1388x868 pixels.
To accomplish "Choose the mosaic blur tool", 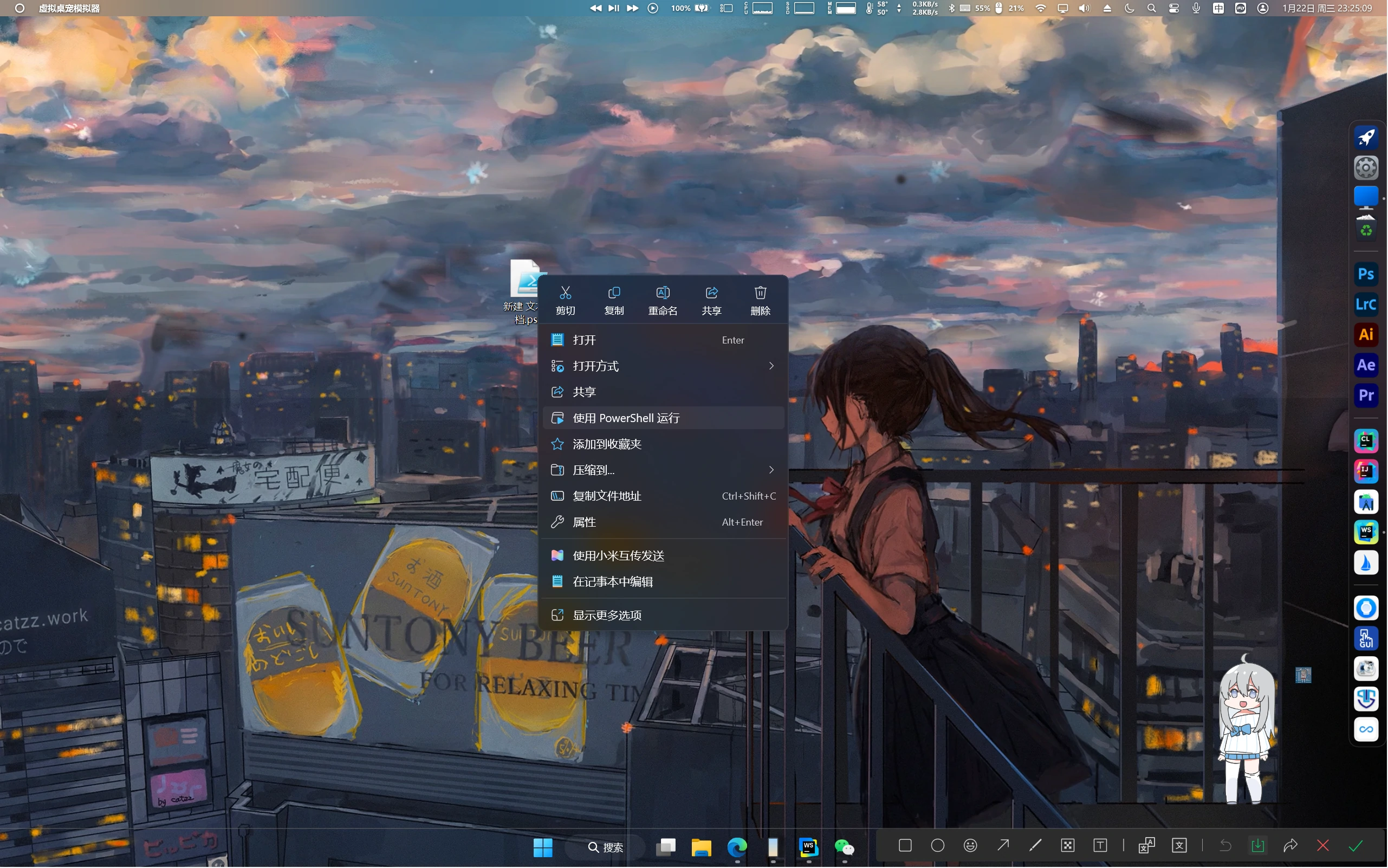I will [1068, 846].
